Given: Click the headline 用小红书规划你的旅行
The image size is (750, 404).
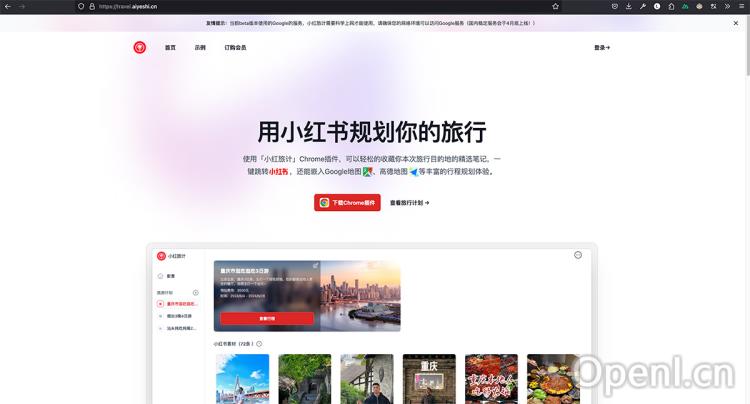Looking at the screenshot, I should [372, 132].
